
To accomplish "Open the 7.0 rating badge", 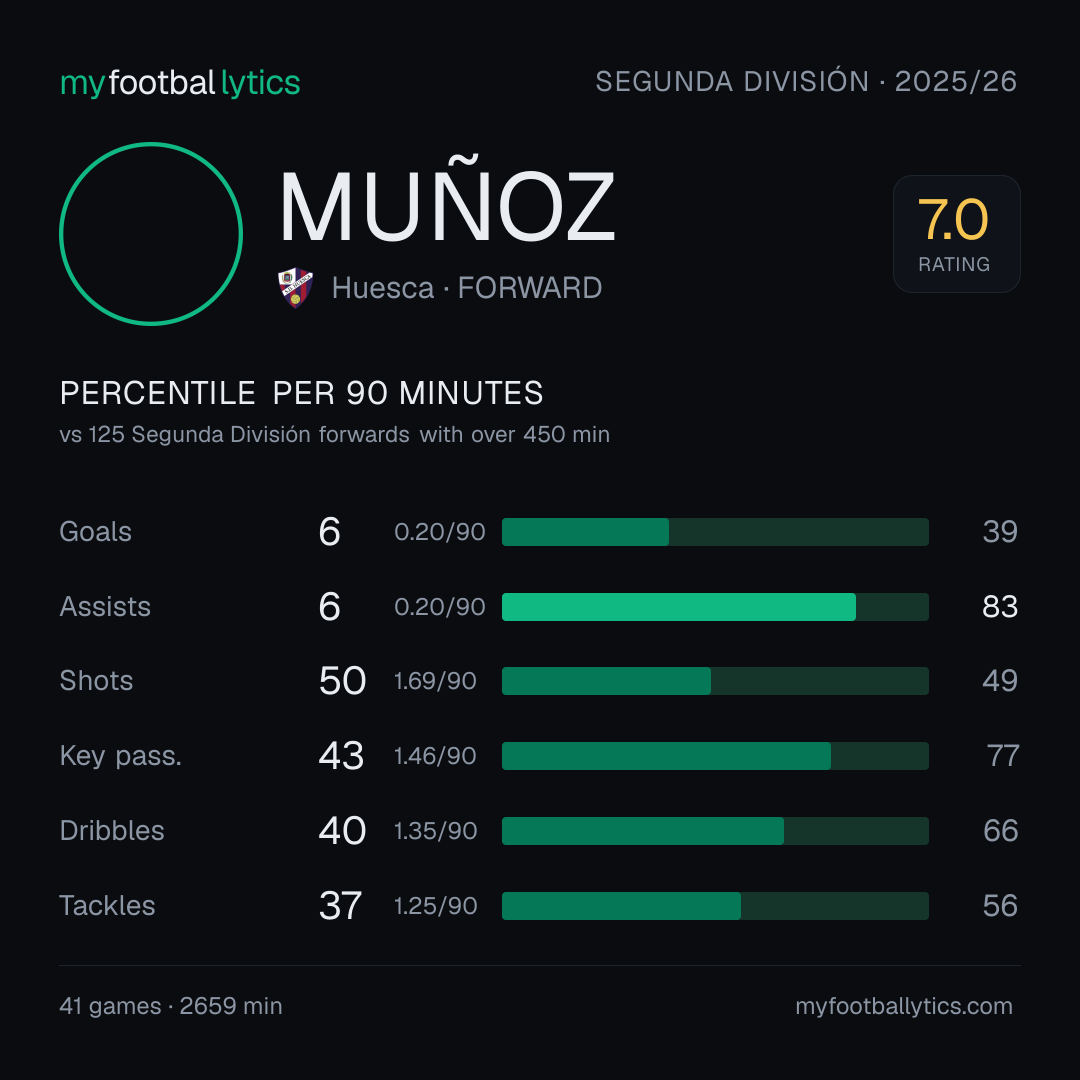I will point(957,234).
